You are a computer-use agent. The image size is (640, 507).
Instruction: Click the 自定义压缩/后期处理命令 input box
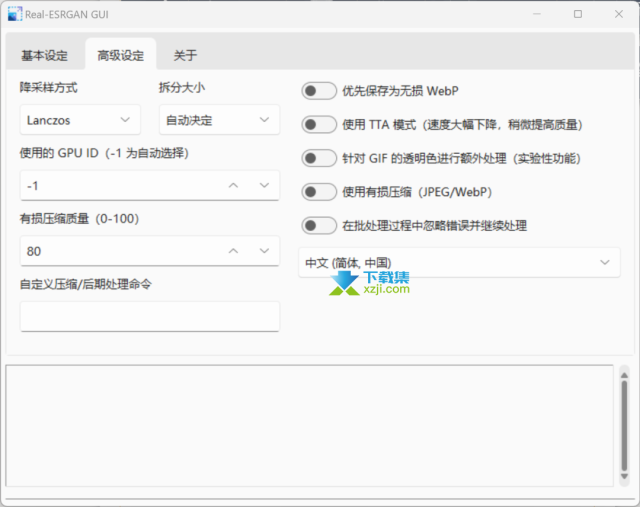[x=150, y=316]
